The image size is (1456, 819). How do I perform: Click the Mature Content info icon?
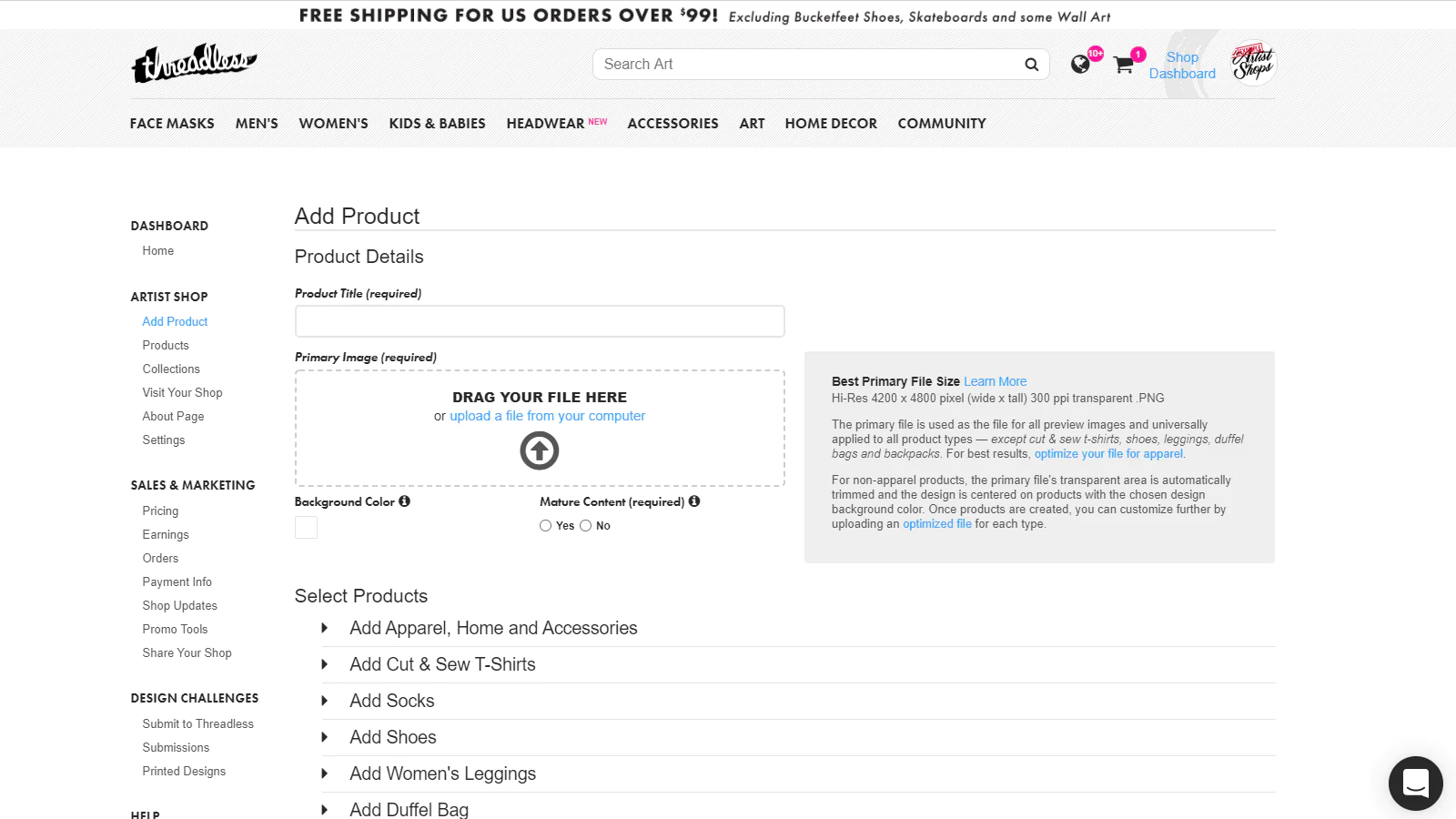click(x=694, y=501)
